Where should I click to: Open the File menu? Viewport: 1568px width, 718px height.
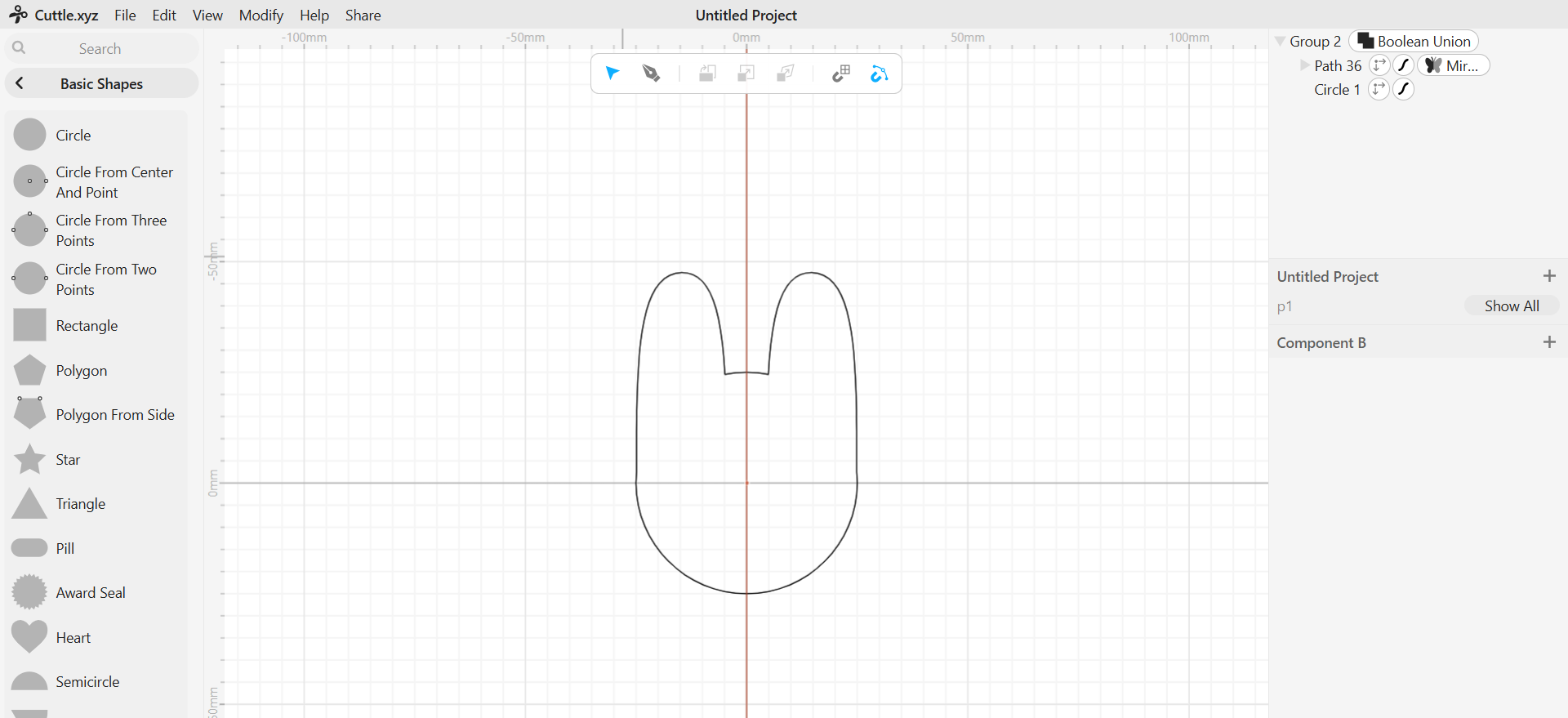pyautogui.click(x=125, y=15)
